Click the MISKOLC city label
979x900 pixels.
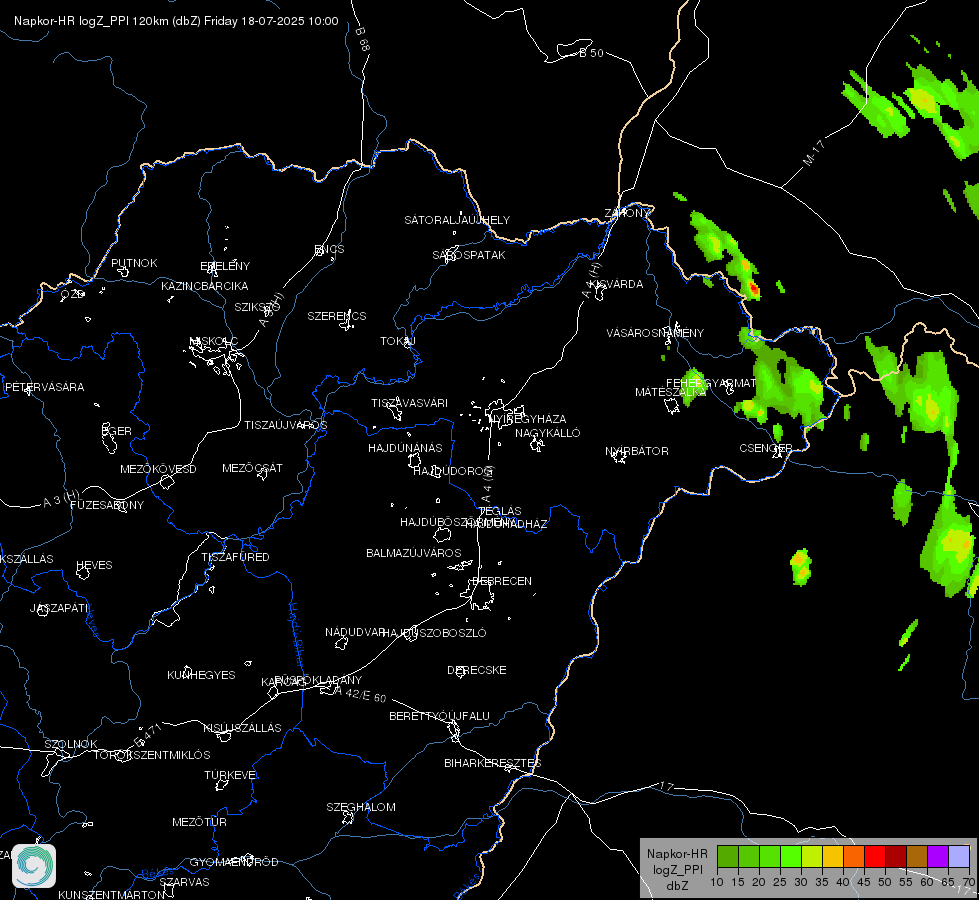(x=214, y=341)
